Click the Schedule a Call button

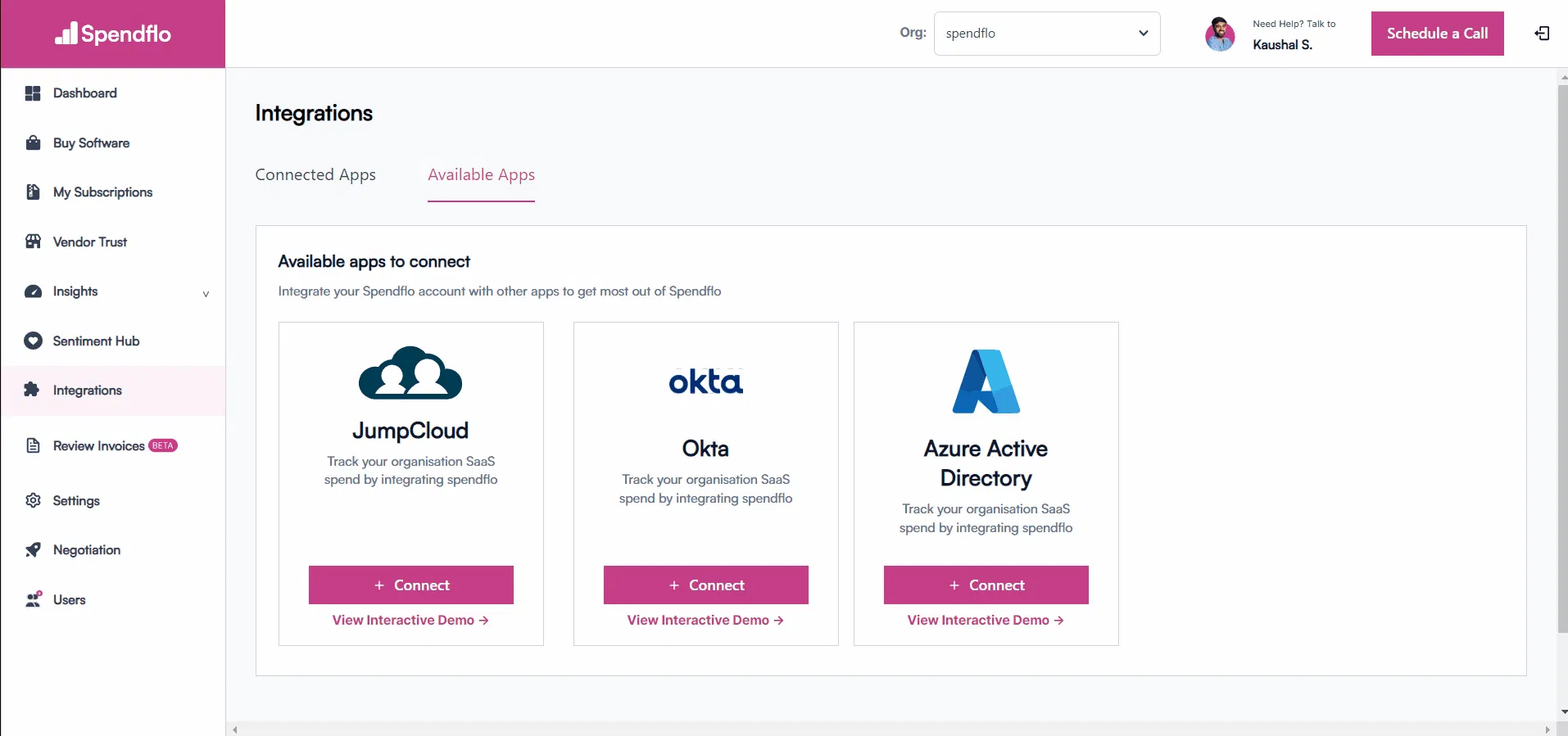coord(1437,34)
